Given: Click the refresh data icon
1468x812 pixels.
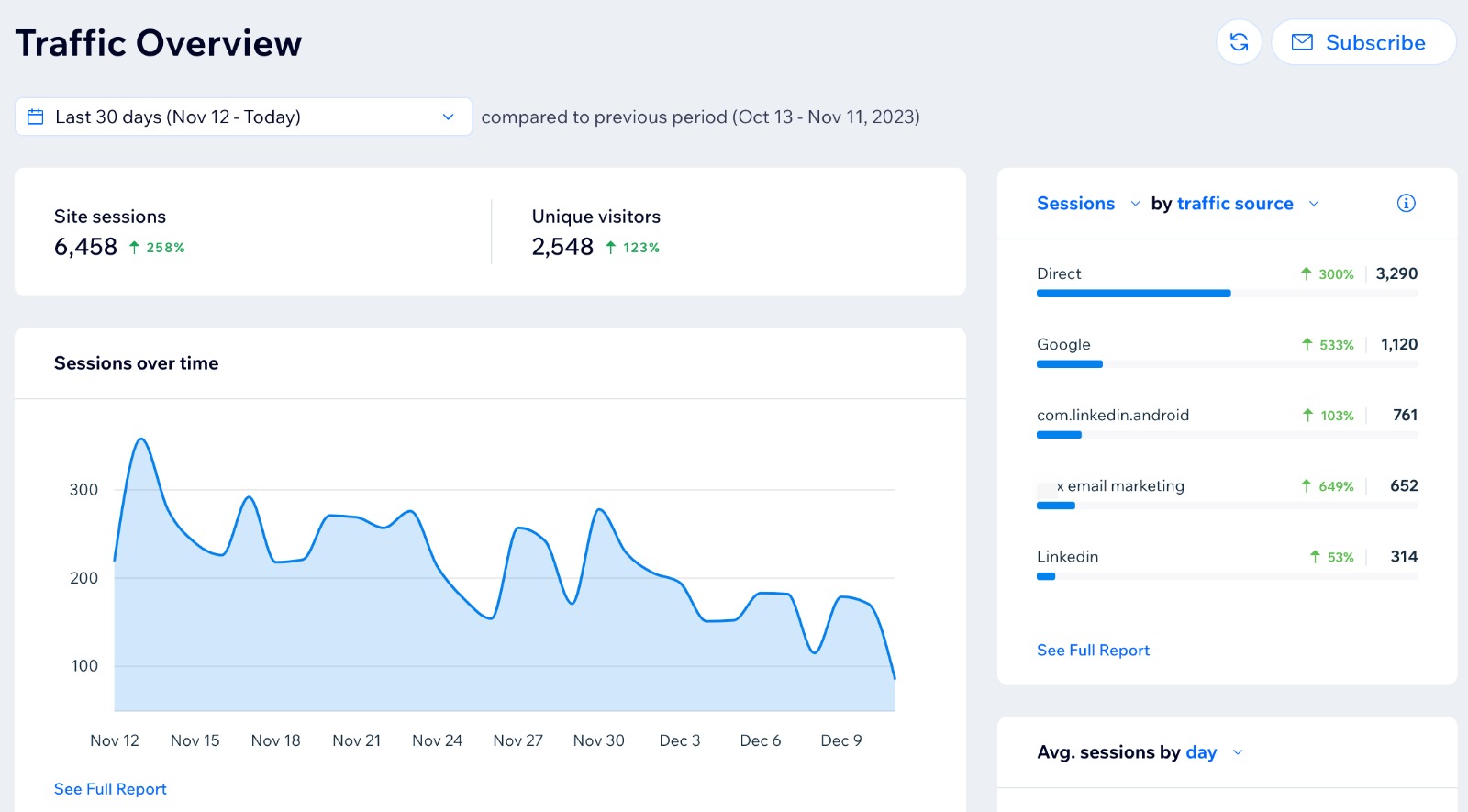Looking at the screenshot, I should point(1239,42).
